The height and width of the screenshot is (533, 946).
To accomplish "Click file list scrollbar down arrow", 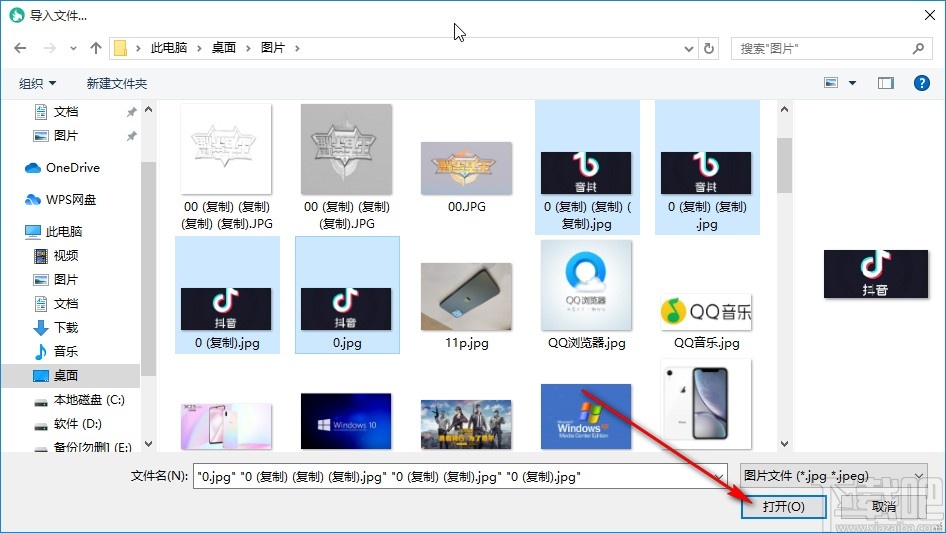I will click(784, 444).
